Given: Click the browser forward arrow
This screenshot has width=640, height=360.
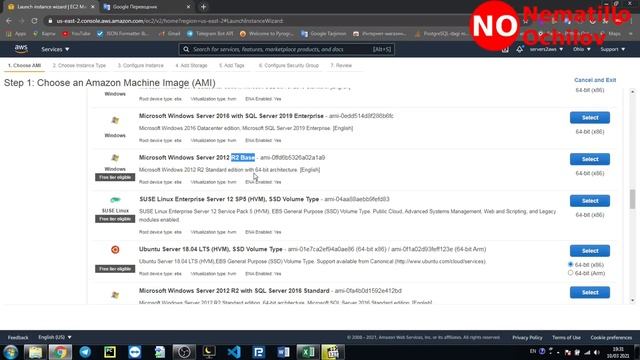Looking at the screenshot, I should (22, 21).
